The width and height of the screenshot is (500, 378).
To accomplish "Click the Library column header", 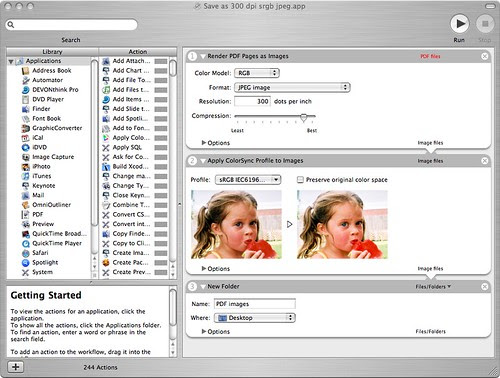I will coord(52,52).
